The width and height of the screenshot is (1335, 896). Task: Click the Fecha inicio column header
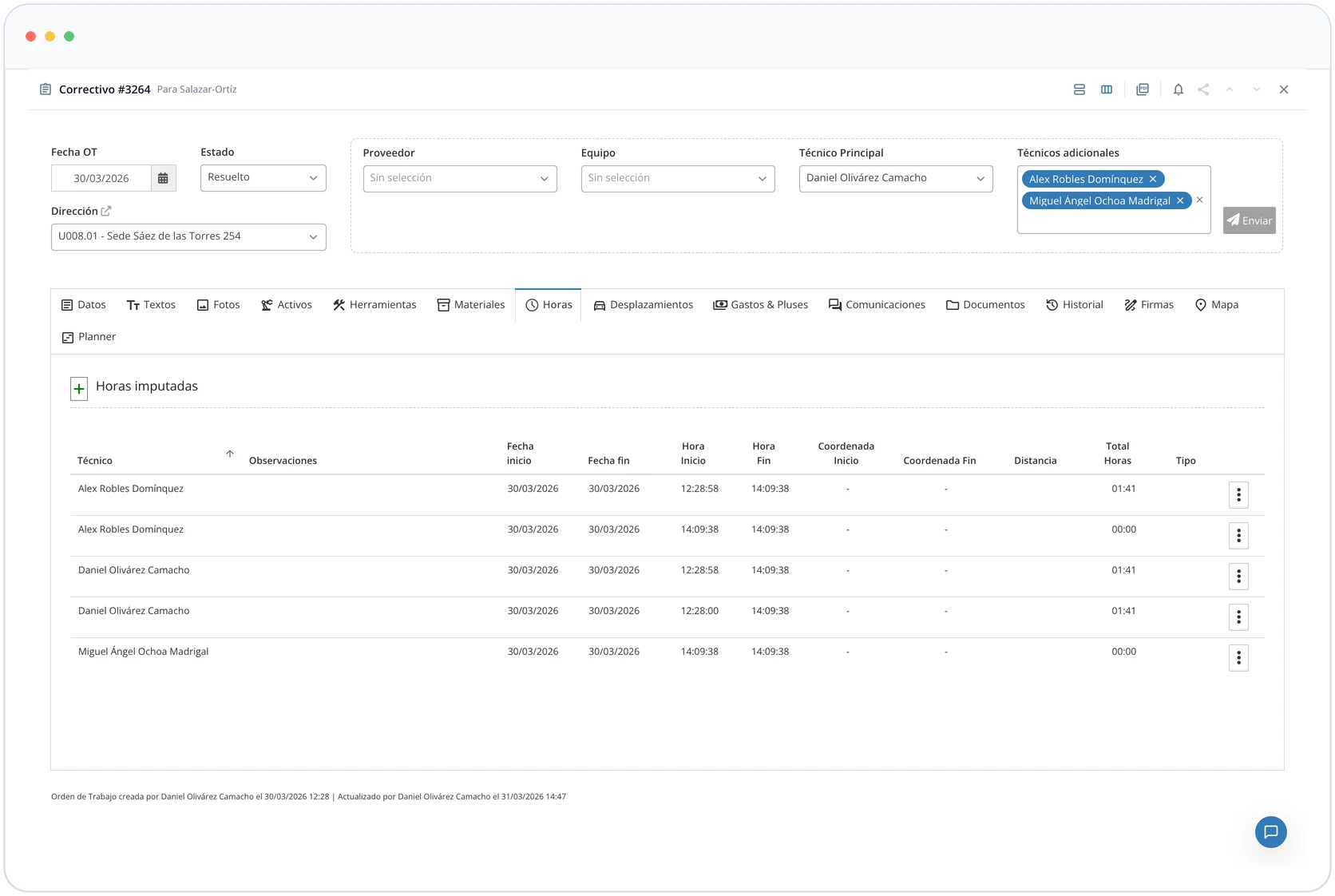tap(520, 454)
